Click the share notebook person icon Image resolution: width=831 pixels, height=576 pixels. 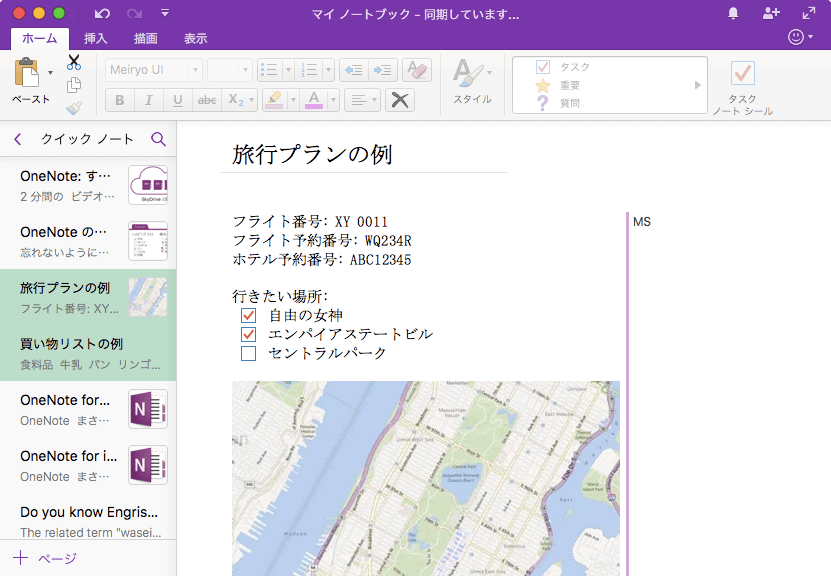point(770,14)
